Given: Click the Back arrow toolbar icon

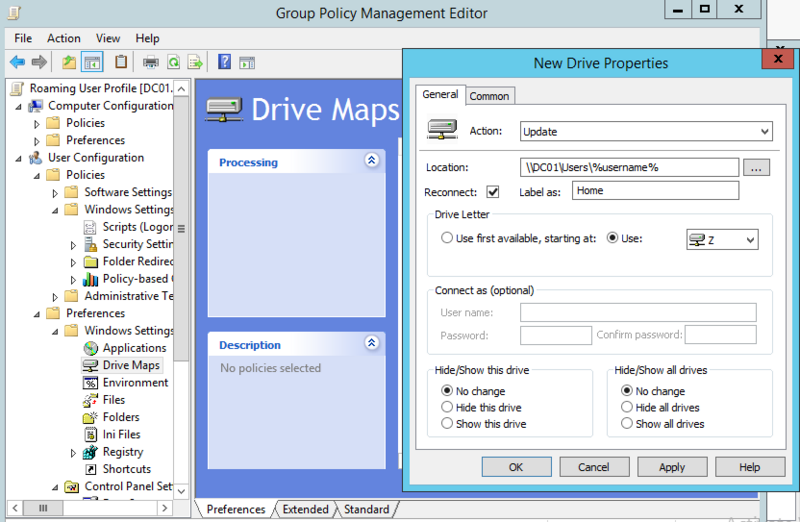Looking at the screenshot, I should pyautogui.click(x=17, y=62).
